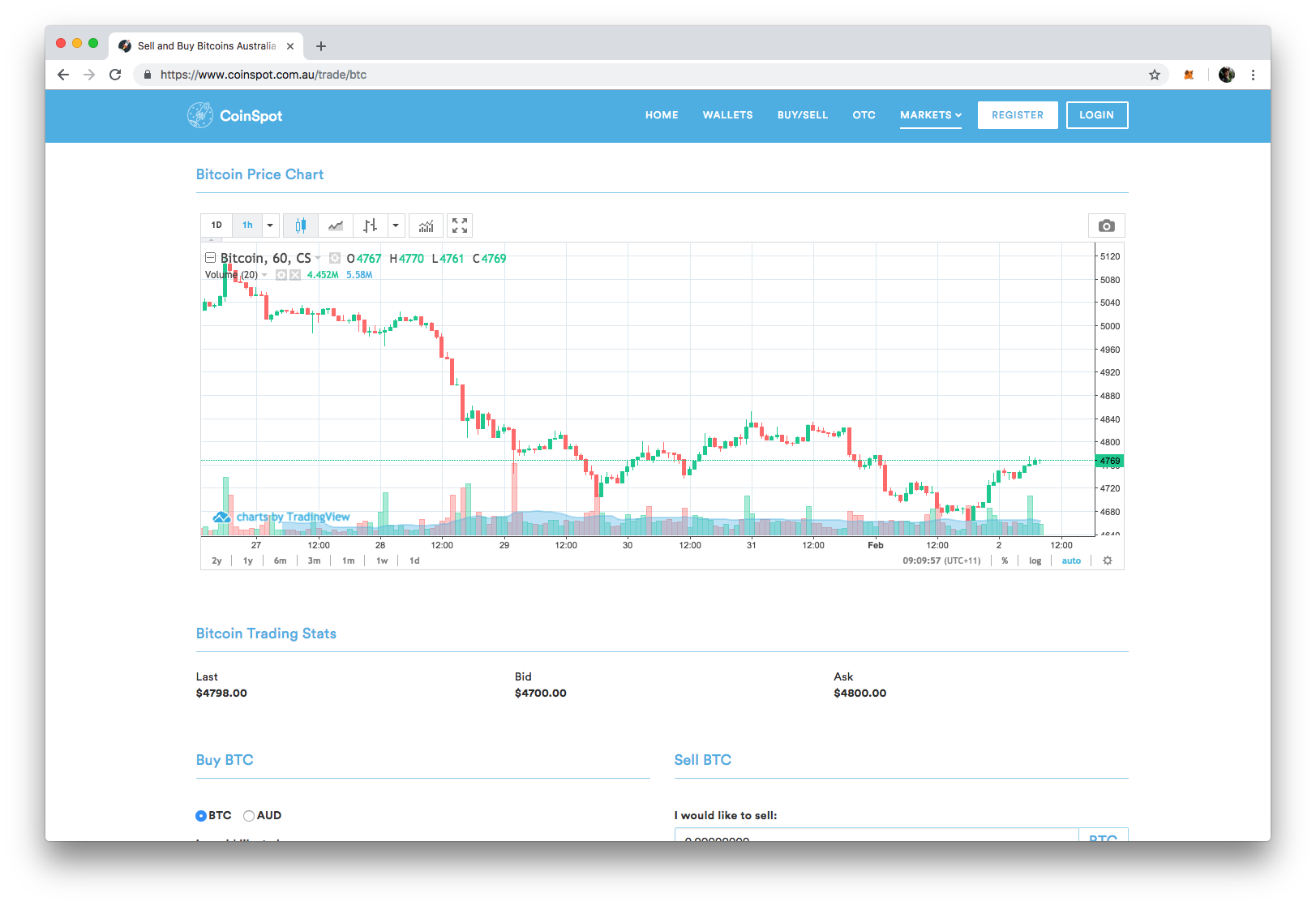Open the Volume indicator settings gear
Screen dimensions: 1316x906
point(281,275)
